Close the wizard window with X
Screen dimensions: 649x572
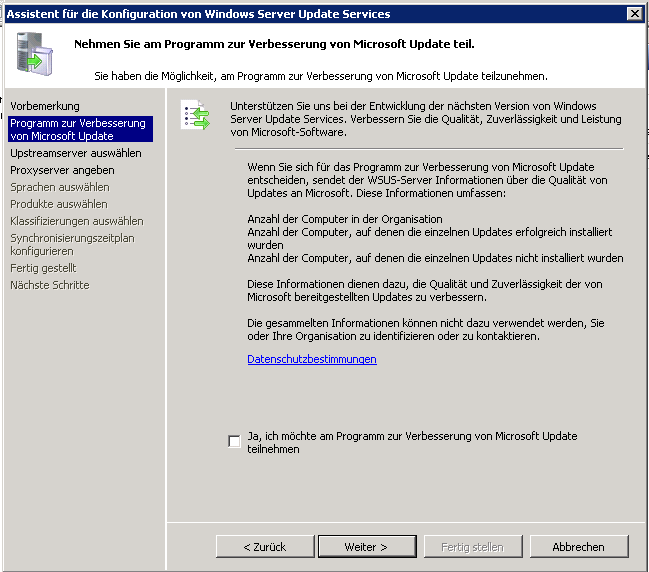pos(634,13)
